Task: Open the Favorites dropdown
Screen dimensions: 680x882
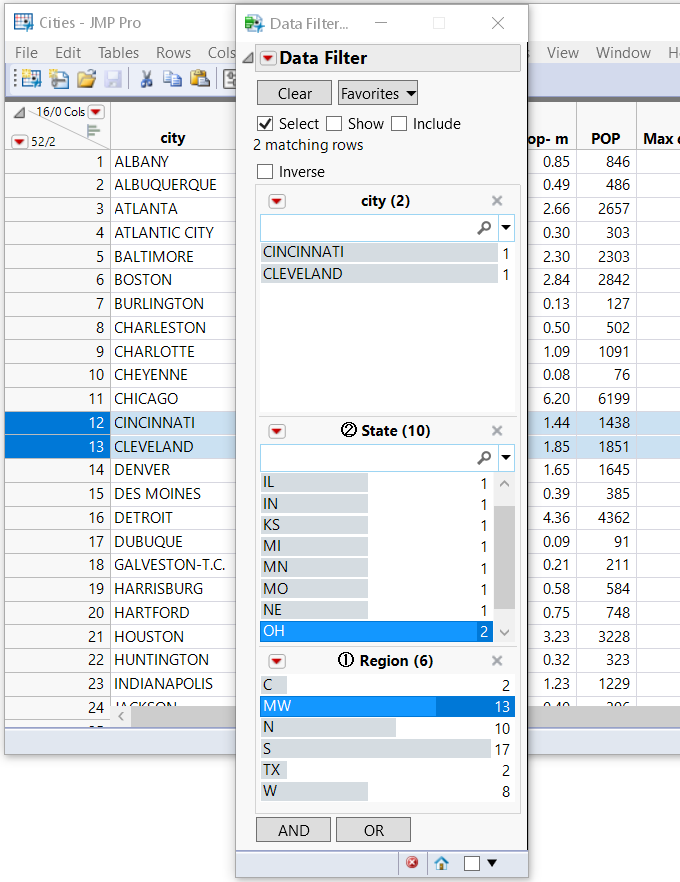Action: (377, 93)
